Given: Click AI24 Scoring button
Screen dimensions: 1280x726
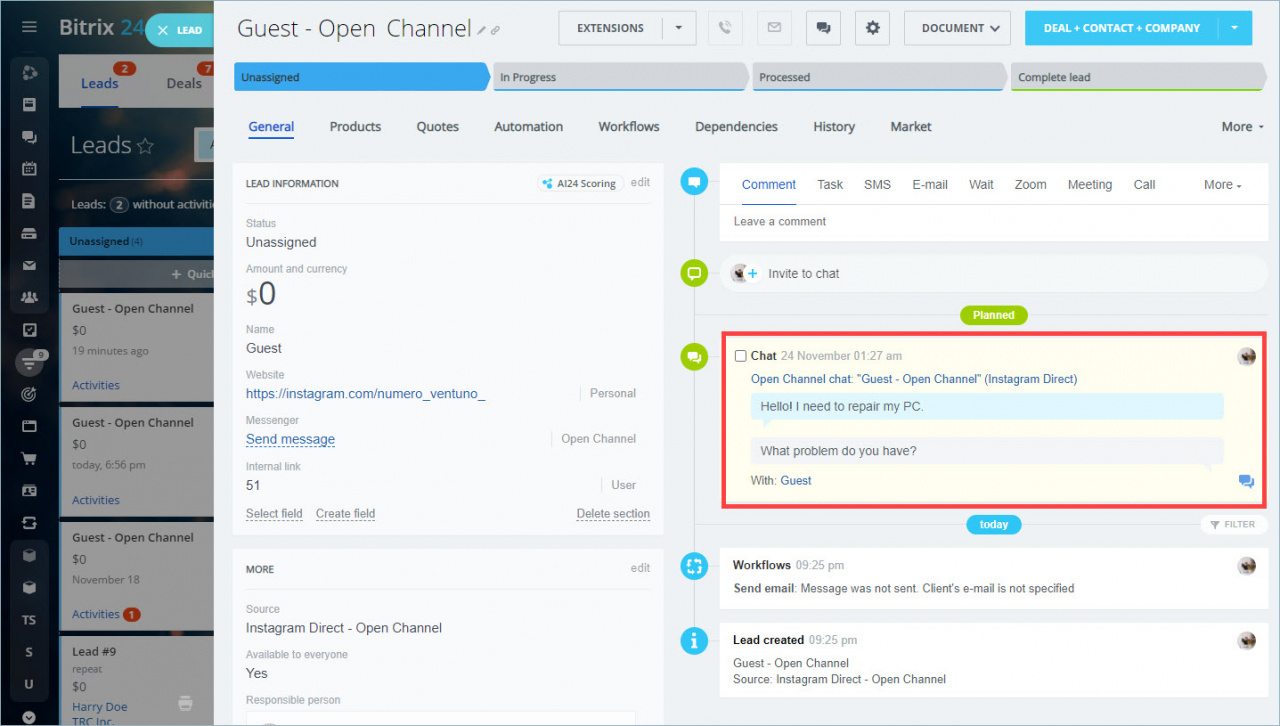Looking at the screenshot, I should [580, 184].
